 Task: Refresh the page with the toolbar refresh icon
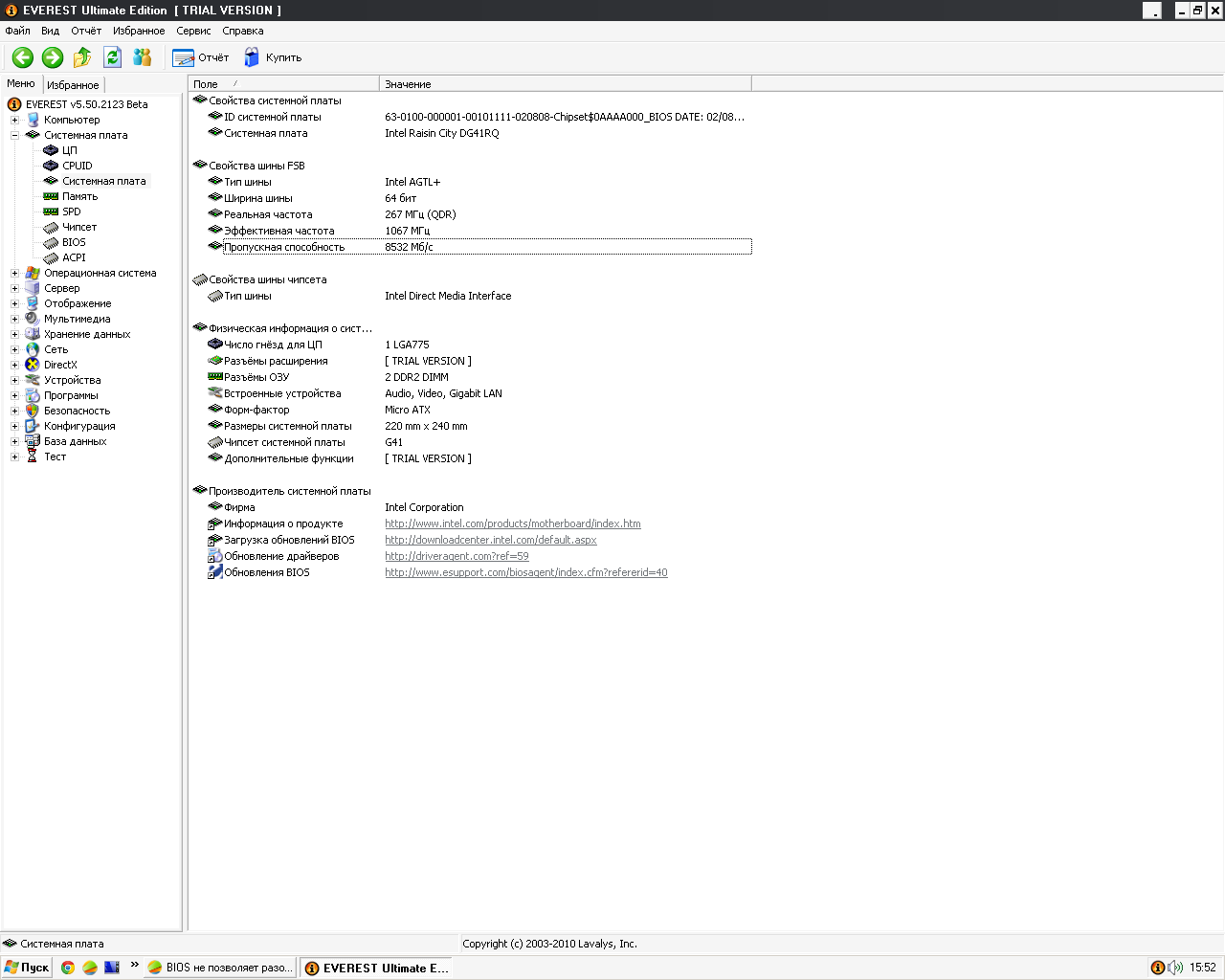point(112,57)
